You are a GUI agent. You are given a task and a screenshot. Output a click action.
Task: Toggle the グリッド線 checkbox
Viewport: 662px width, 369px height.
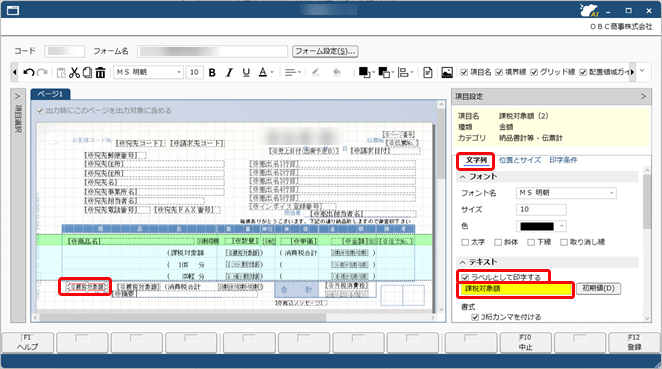[x=534, y=73]
